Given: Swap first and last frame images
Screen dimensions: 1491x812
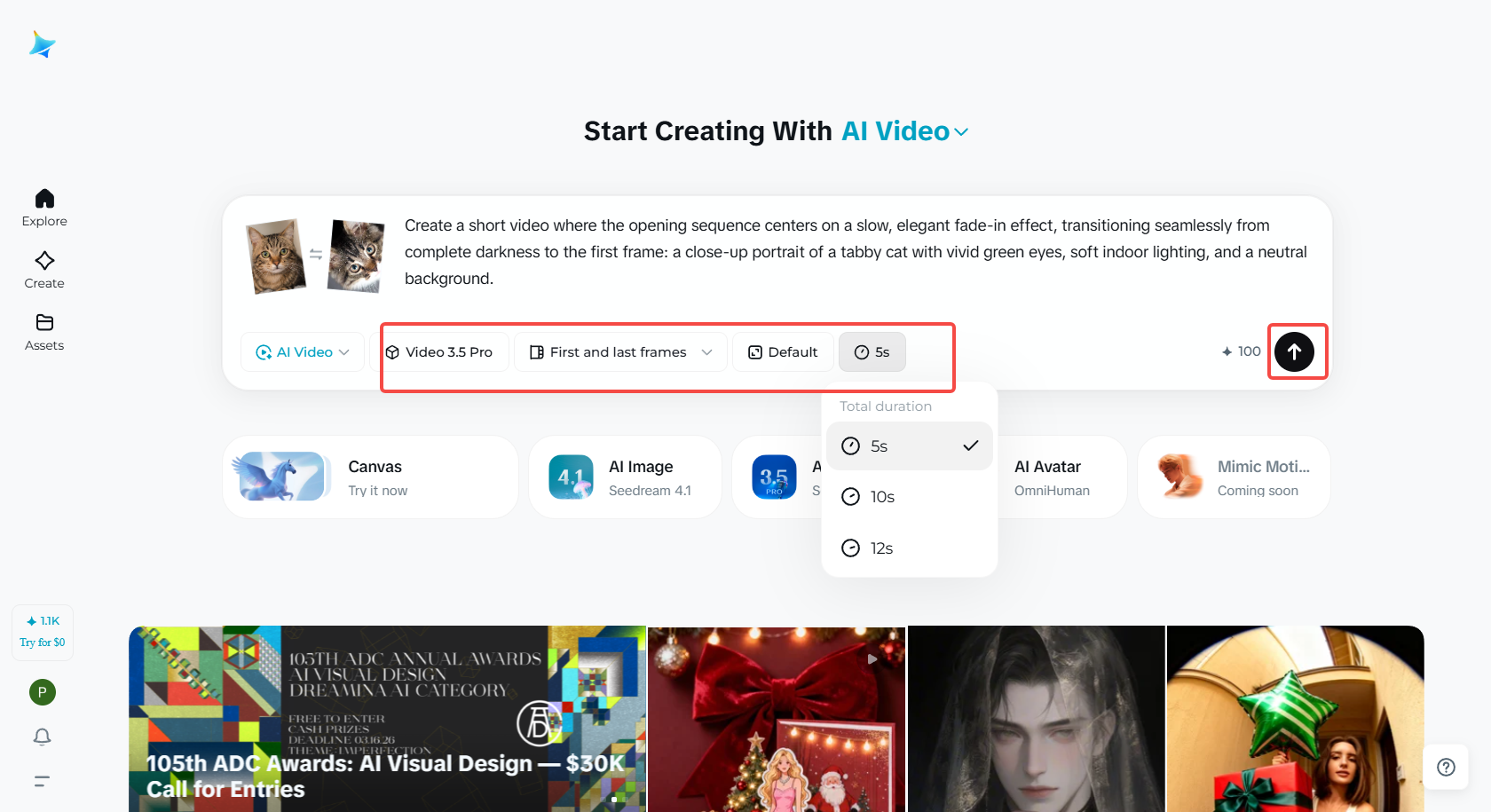Looking at the screenshot, I should 316,255.
